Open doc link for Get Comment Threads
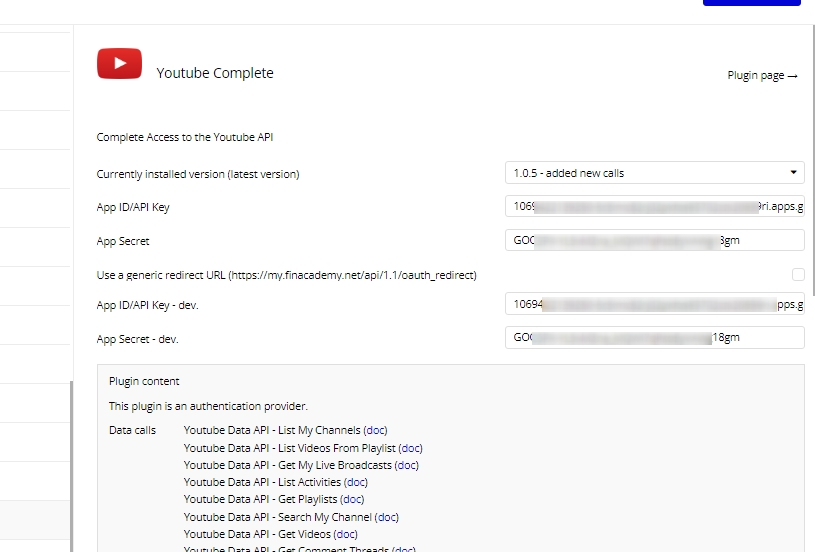 coord(404,548)
